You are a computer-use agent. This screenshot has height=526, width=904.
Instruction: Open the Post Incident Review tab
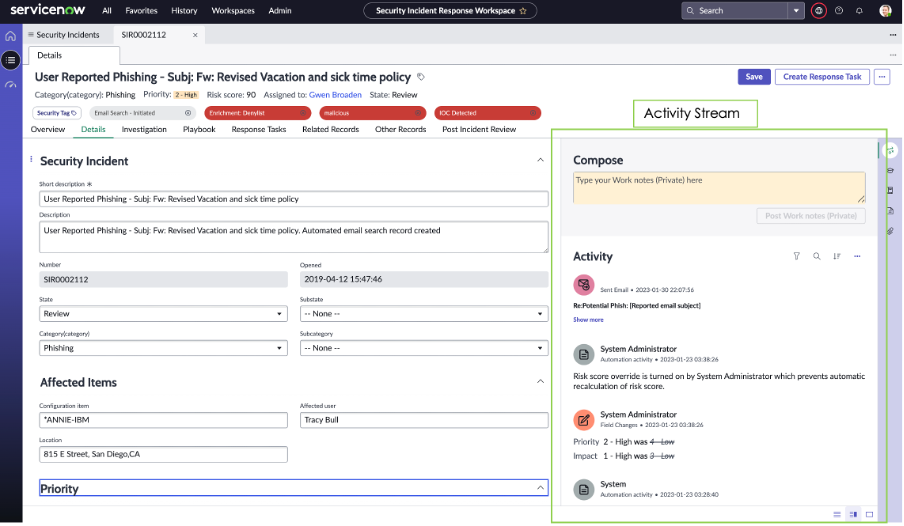(479, 129)
